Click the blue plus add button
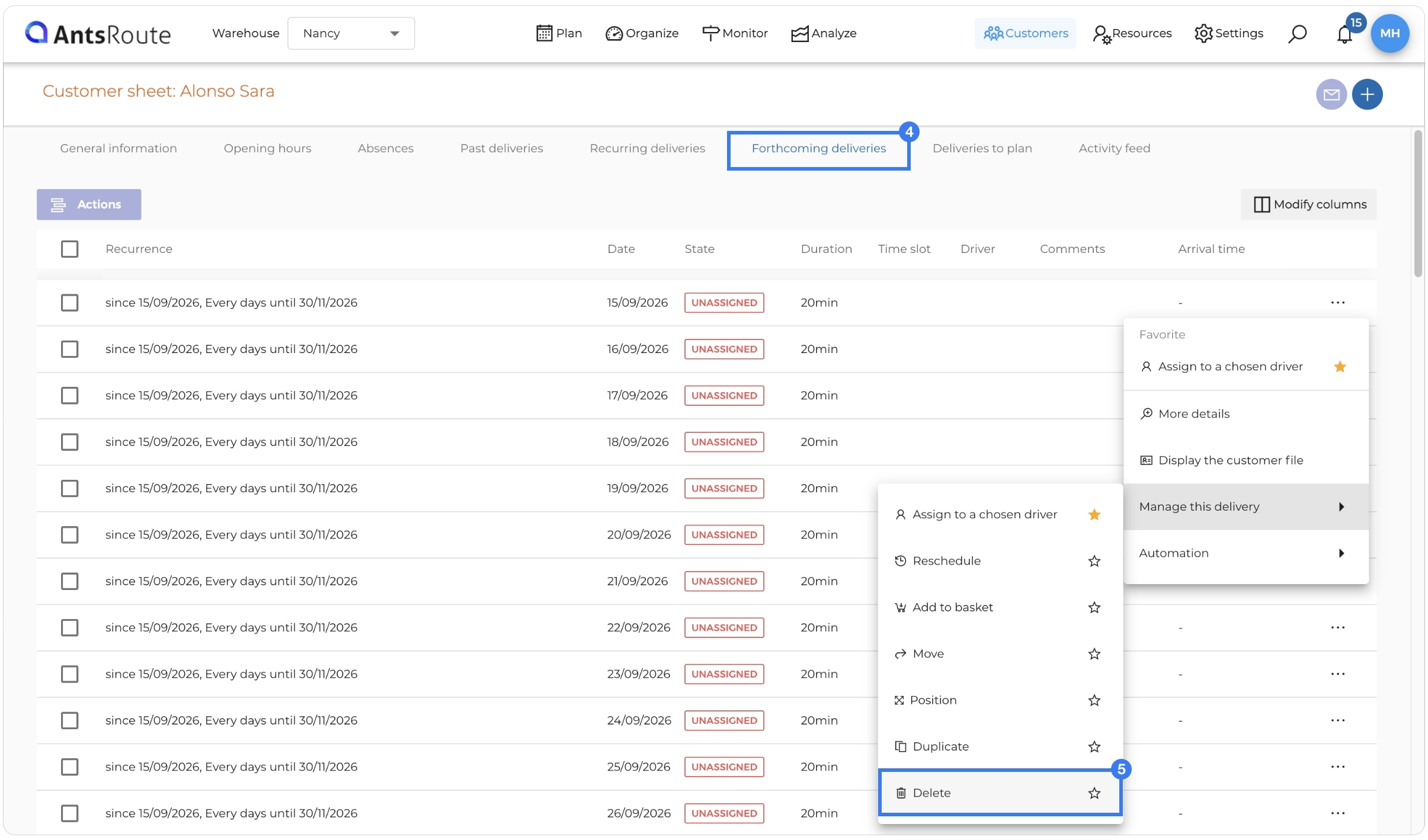The height and width of the screenshot is (840, 1428). click(x=1368, y=95)
